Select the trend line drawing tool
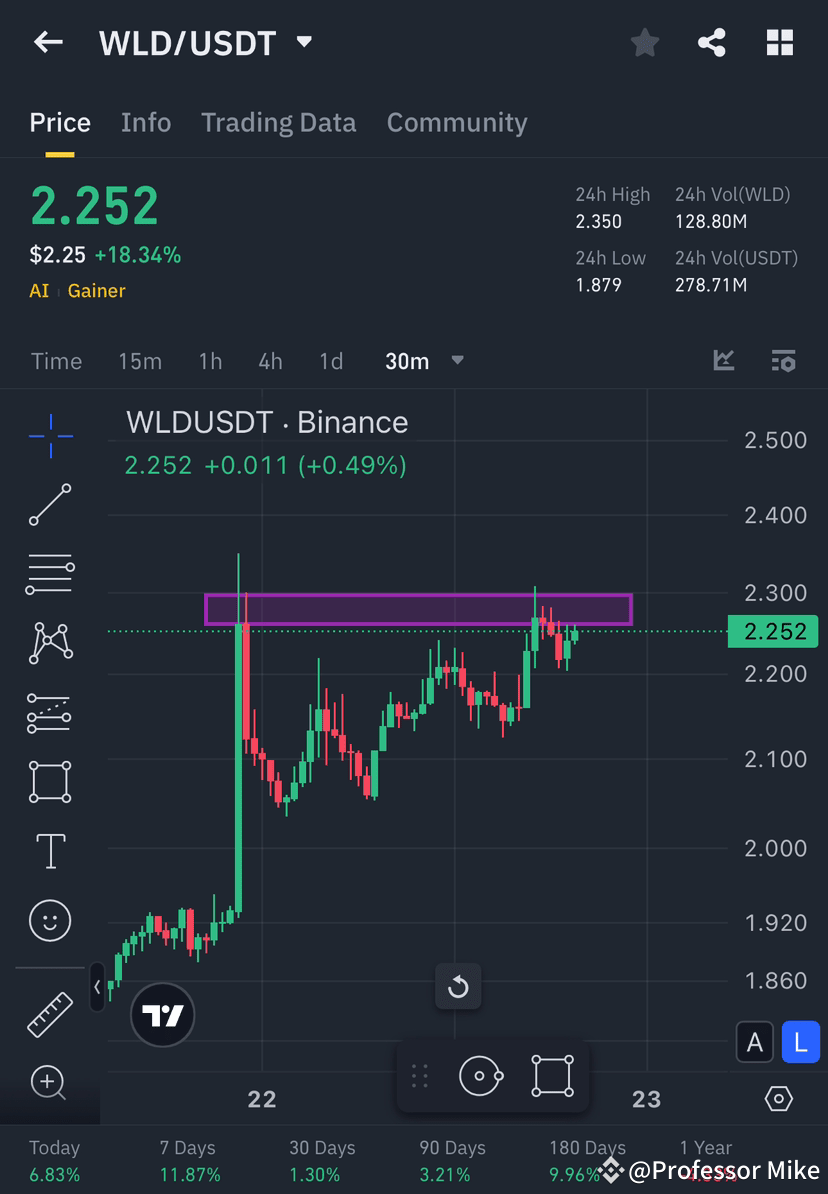This screenshot has height=1194, width=828. click(x=50, y=505)
